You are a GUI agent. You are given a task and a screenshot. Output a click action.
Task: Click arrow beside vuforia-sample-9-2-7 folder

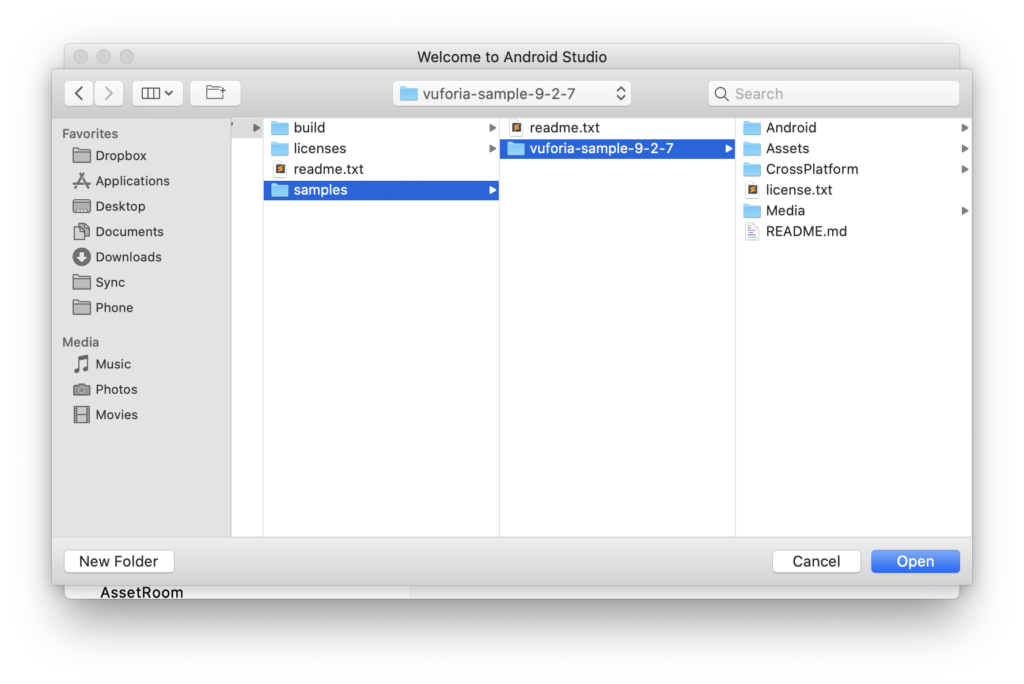click(x=728, y=149)
